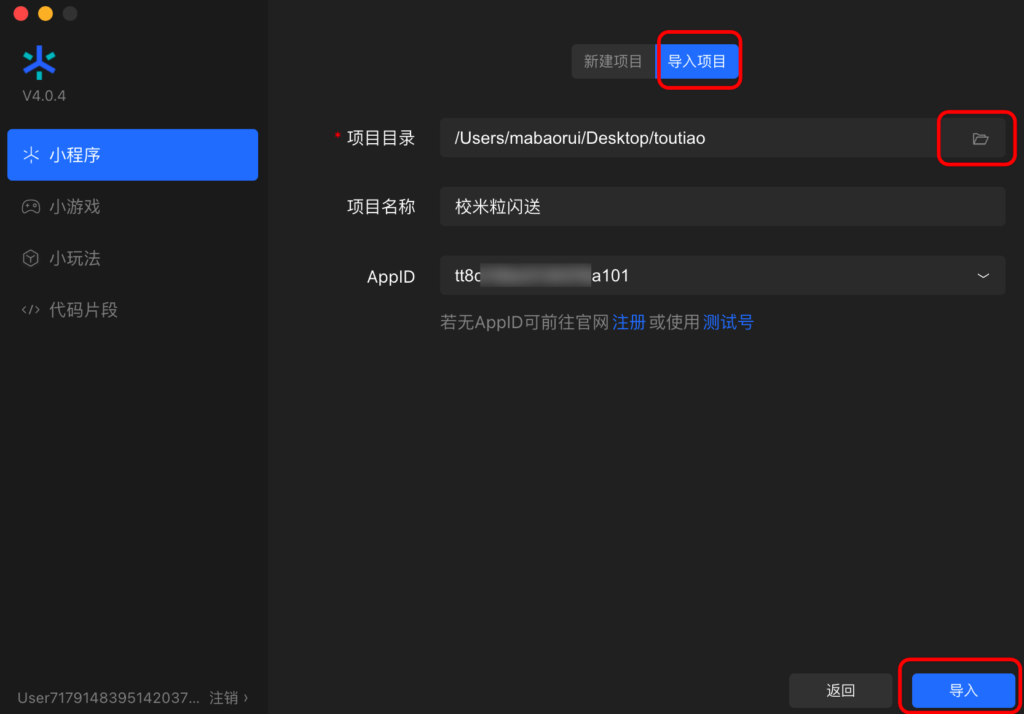1024x714 pixels.
Task: Click the ByteDance developer tools logo
Action: [39, 62]
